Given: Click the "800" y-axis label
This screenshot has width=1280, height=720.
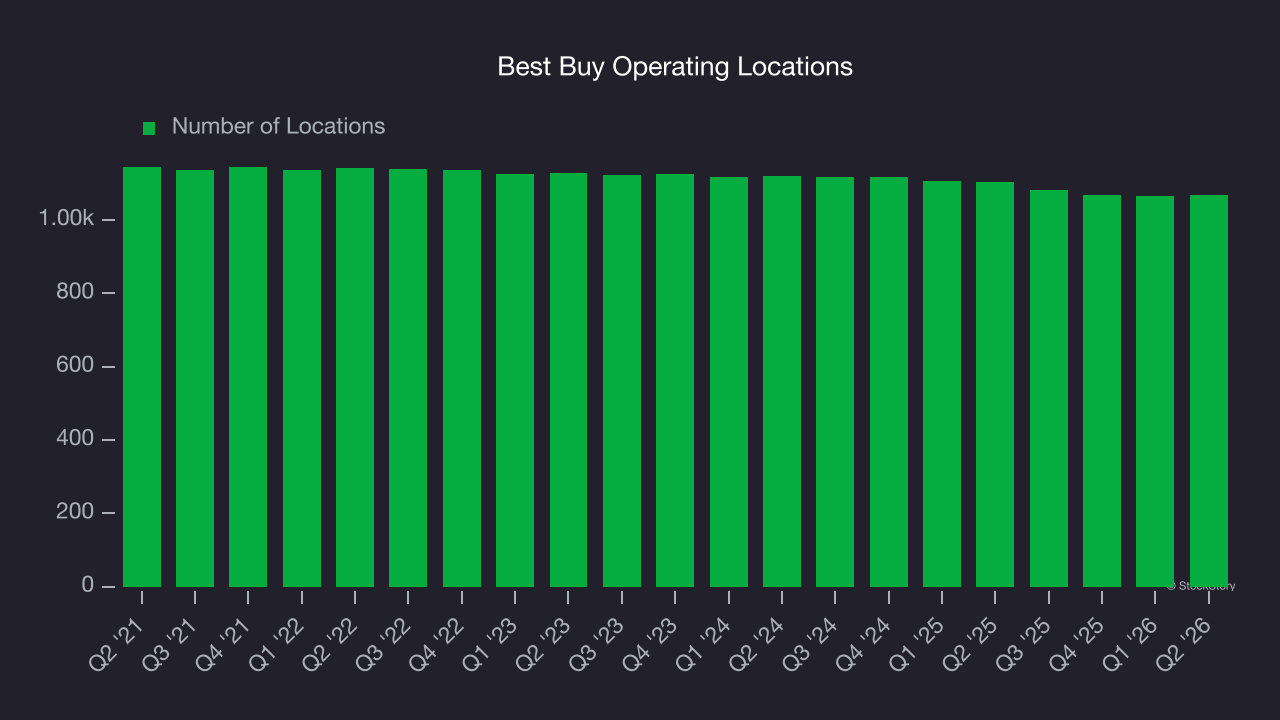Looking at the screenshot, I should pyautogui.click(x=77, y=292).
